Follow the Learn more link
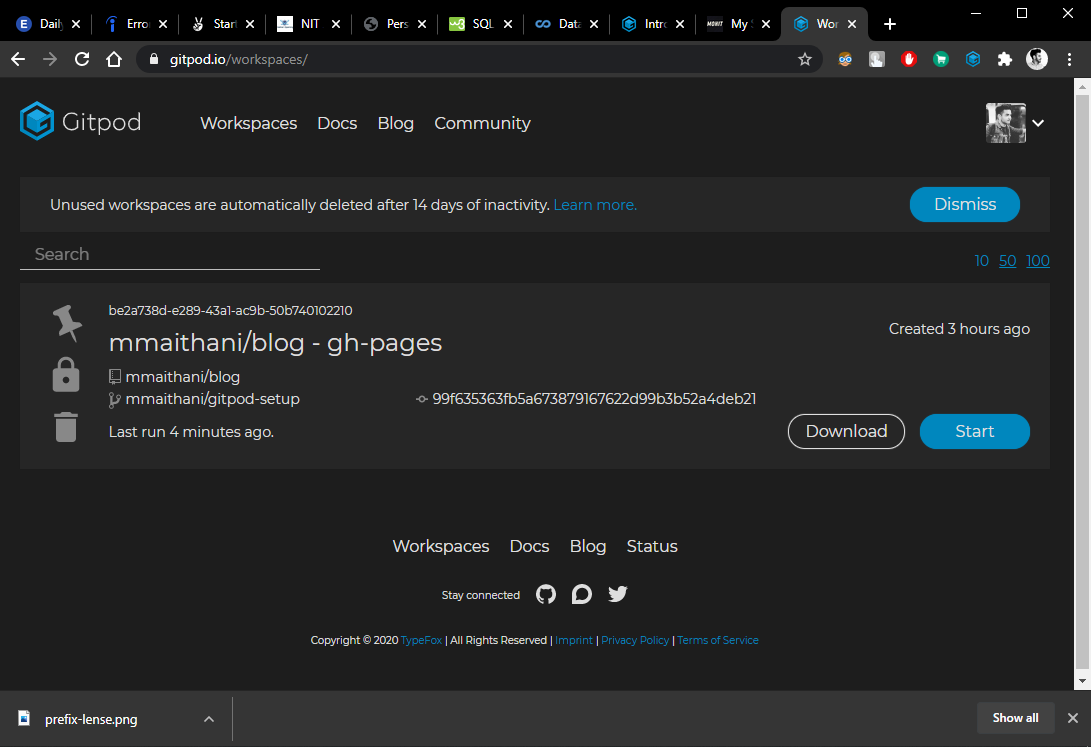Viewport: 1091px width, 747px height. (x=595, y=205)
